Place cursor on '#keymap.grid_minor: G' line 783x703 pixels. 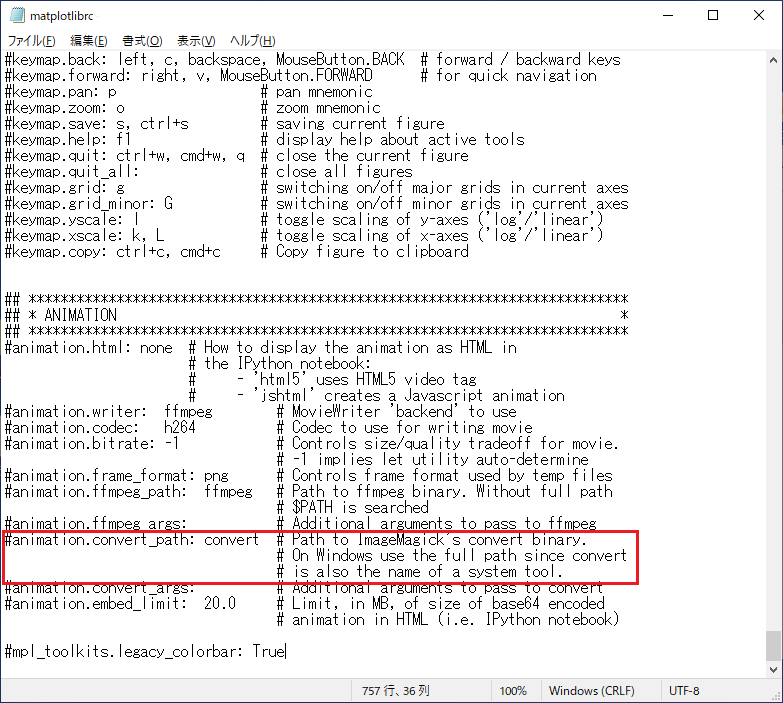tap(317, 203)
